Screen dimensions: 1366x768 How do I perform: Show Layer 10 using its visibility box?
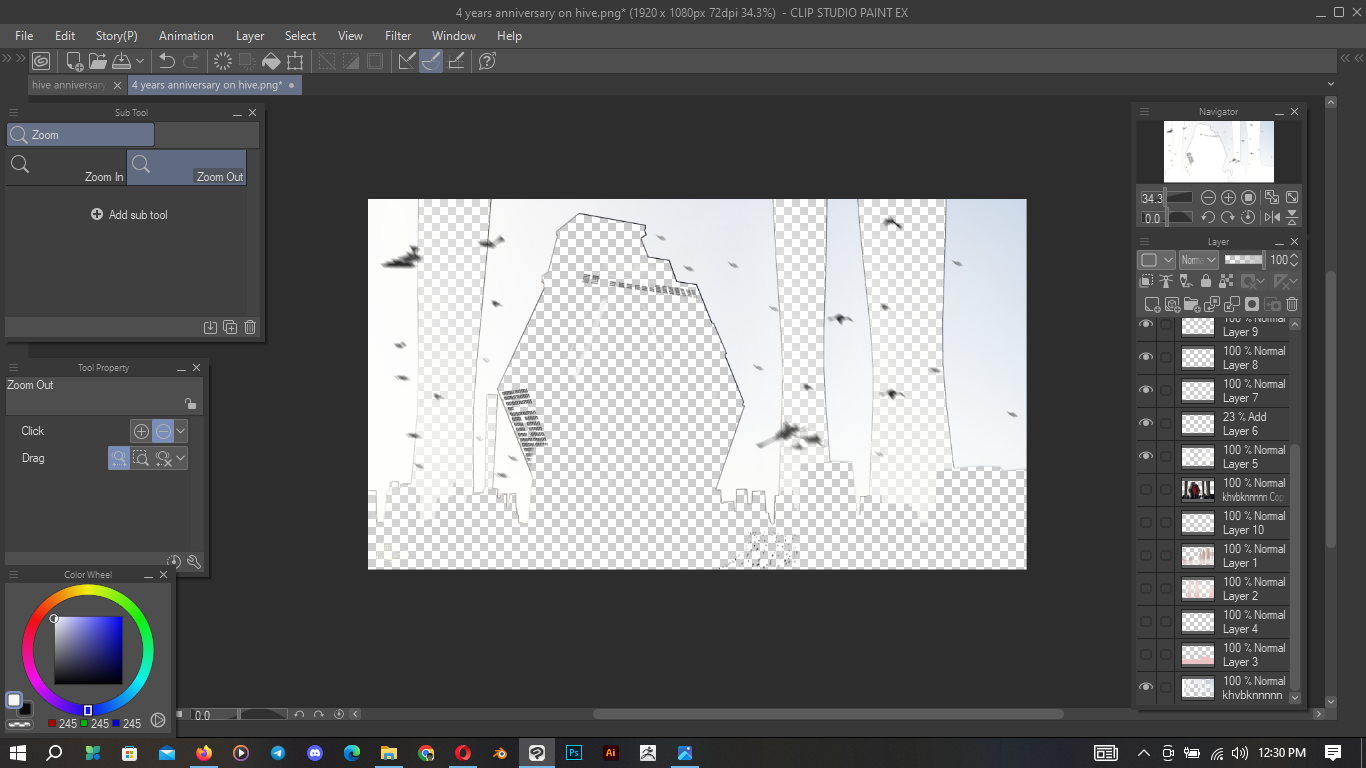pos(1146,522)
